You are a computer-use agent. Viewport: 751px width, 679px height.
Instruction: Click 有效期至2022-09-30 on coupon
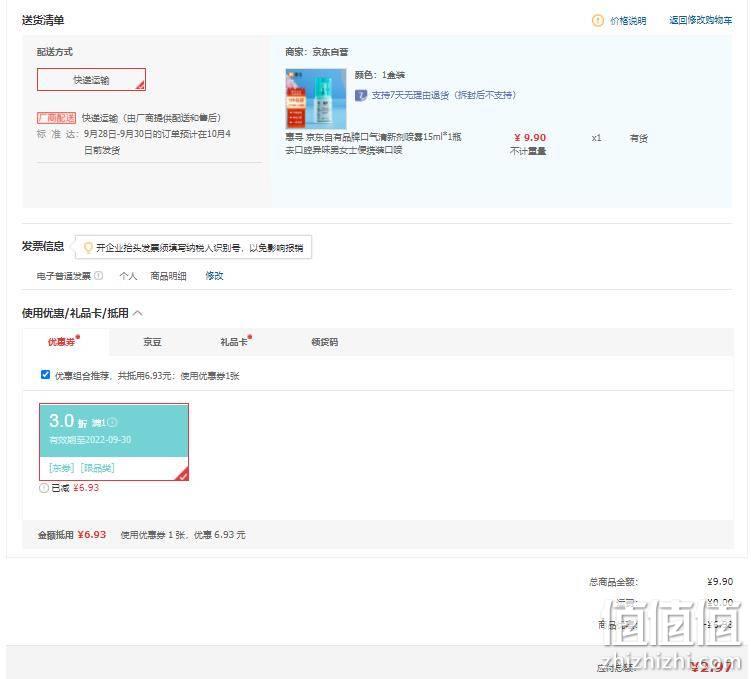[90, 440]
